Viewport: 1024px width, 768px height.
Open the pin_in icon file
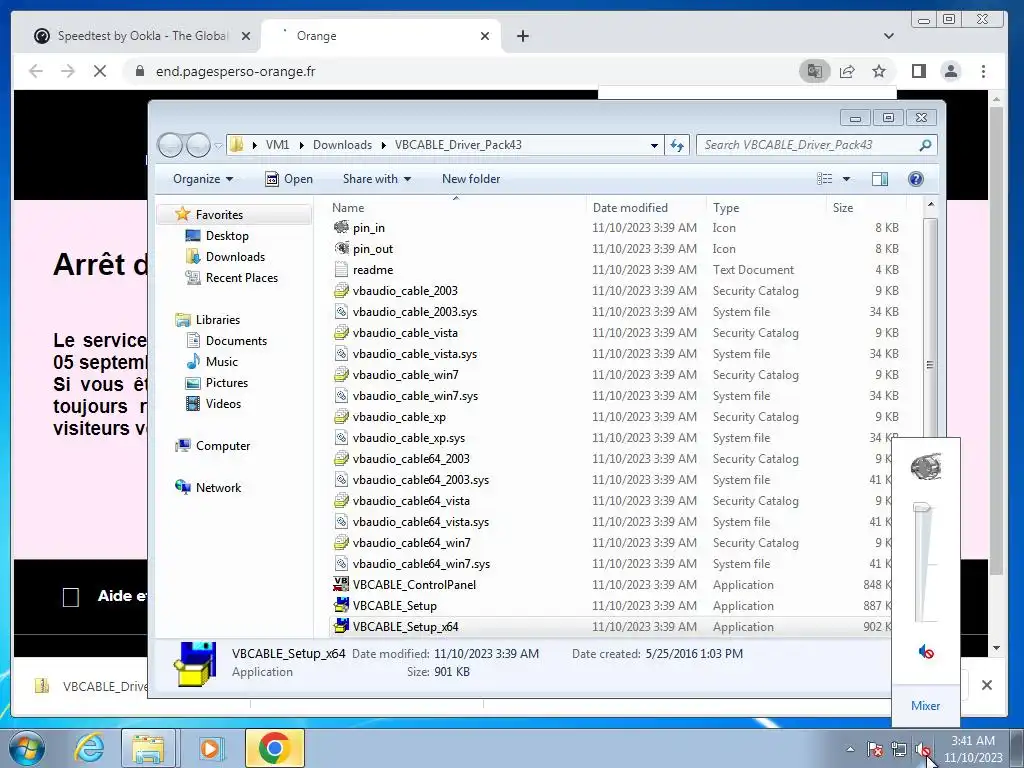click(x=341, y=227)
